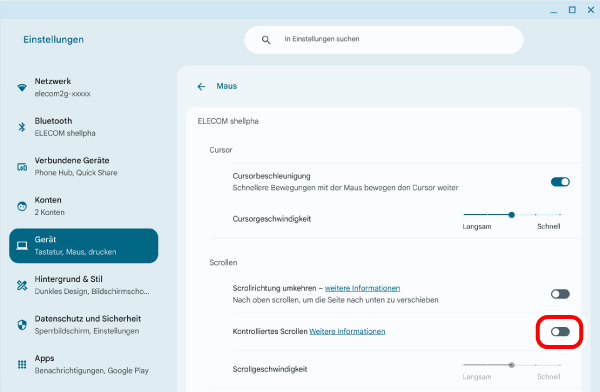This screenshot has width=600, height=392.
Task: Click the "In Einstellungen suchen" search field
Action: pos(384,39)
